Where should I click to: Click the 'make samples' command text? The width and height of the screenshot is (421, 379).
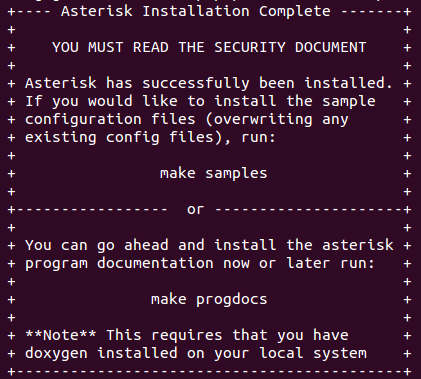pos(214,173)
